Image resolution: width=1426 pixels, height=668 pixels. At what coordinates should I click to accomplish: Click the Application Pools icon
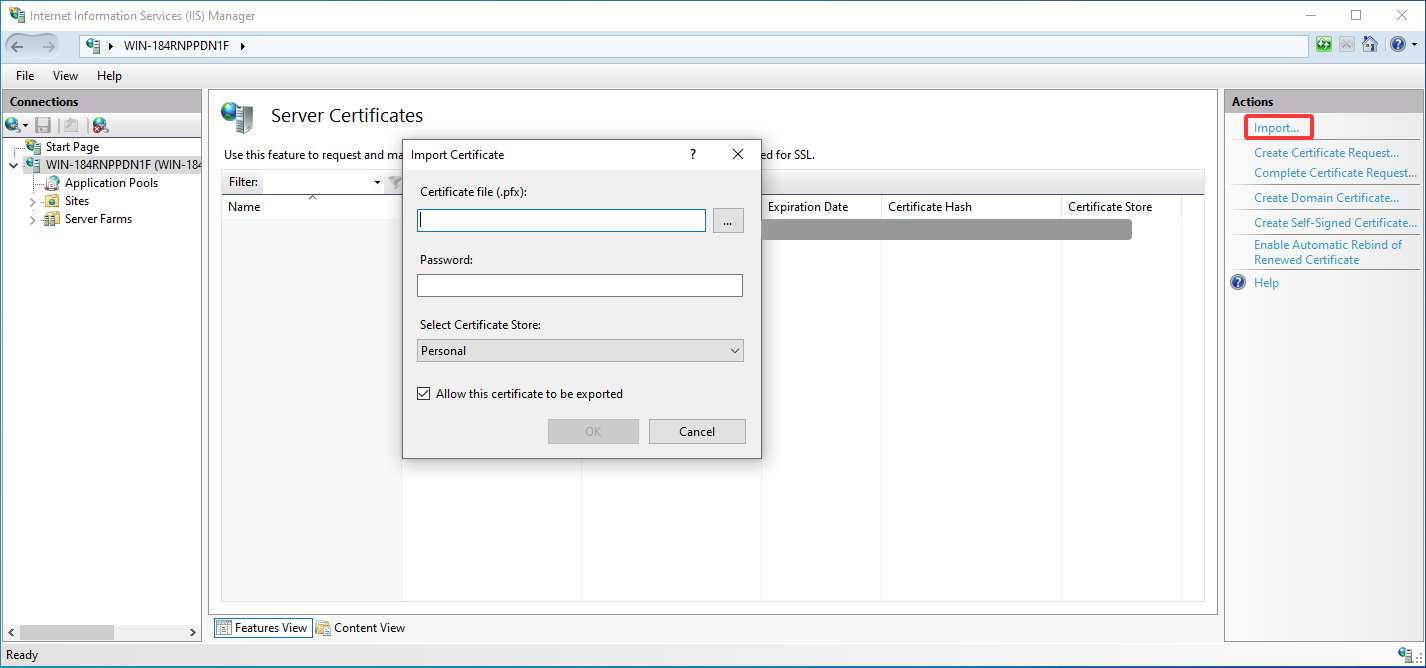pos(52,183)
